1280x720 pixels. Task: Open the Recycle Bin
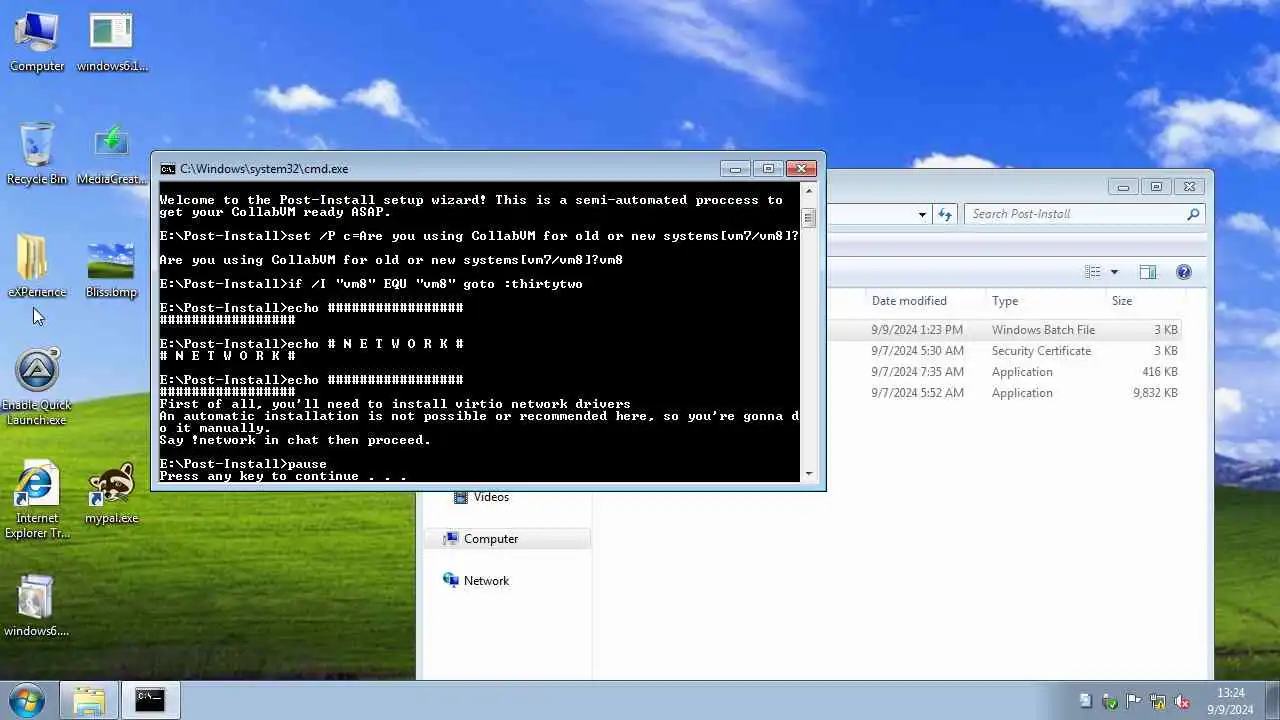tap(37, 153)
